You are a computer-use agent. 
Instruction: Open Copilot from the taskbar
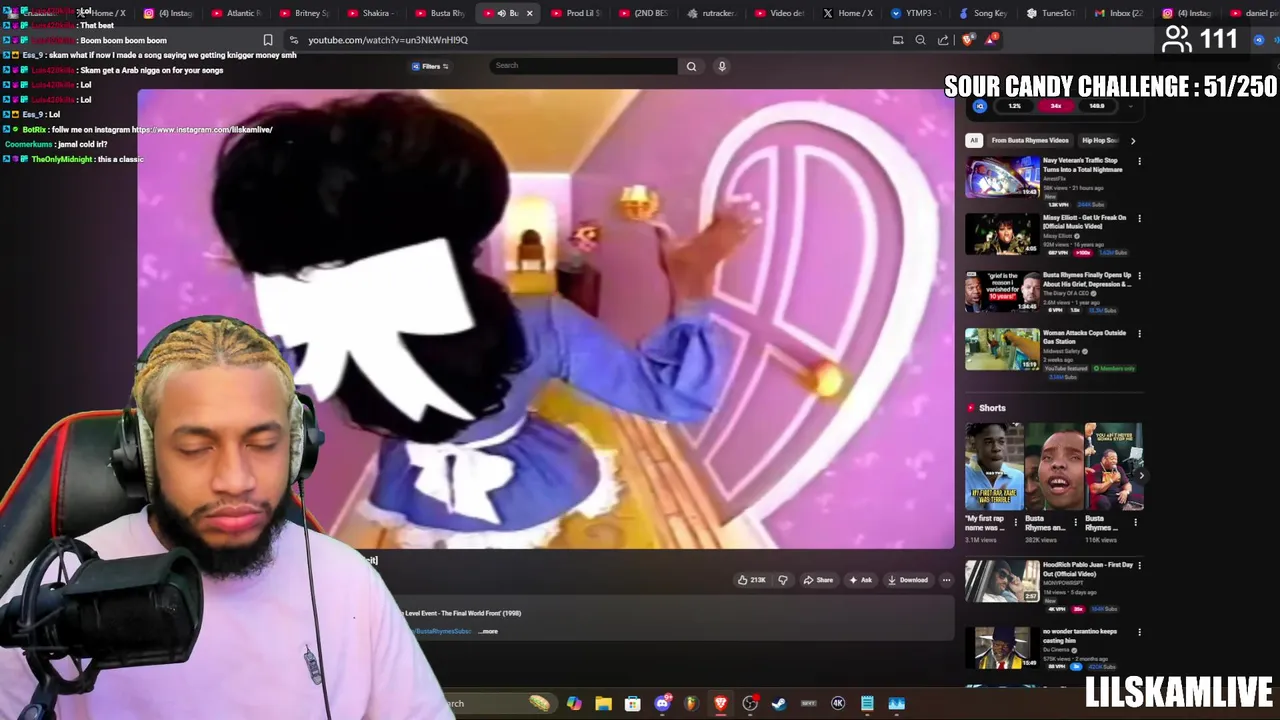click(x=574, y=704)
